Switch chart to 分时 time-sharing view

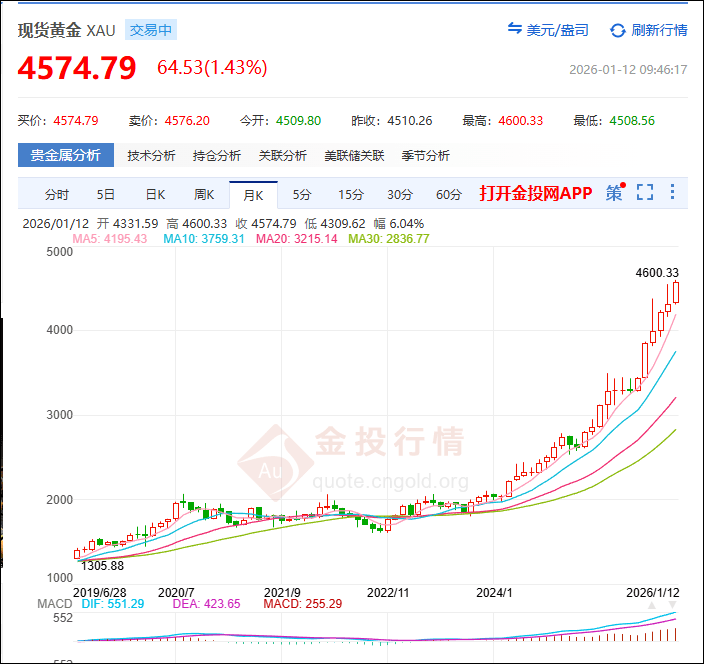pyautogui.click(x=57, y=194)
